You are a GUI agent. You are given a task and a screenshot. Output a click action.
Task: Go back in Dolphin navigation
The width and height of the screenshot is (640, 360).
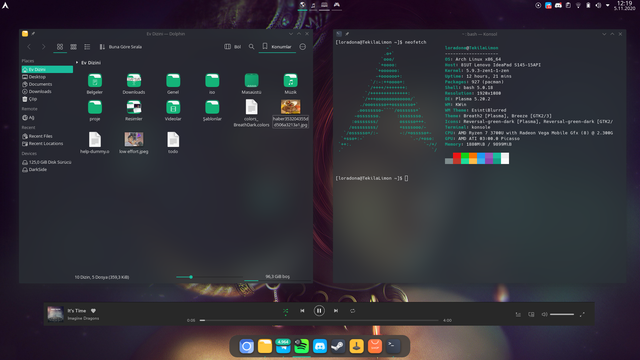coord(29,47)
